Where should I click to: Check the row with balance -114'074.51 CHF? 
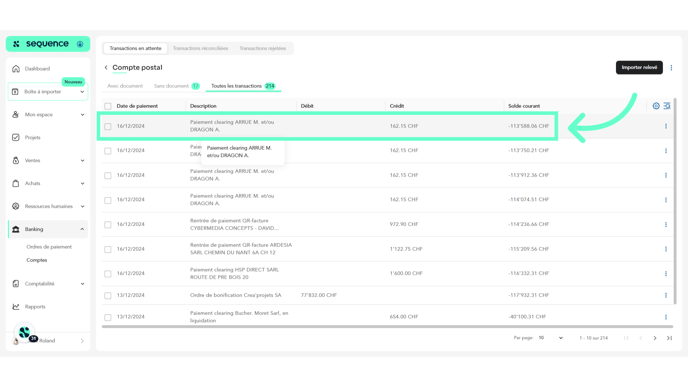(x=108, y=200)
